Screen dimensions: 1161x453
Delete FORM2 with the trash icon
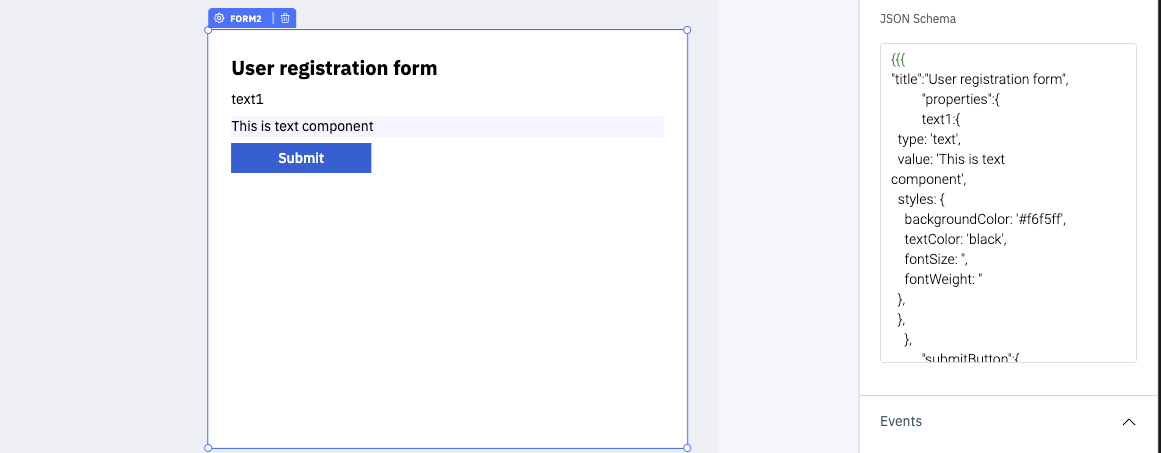(x=285, y=18)
